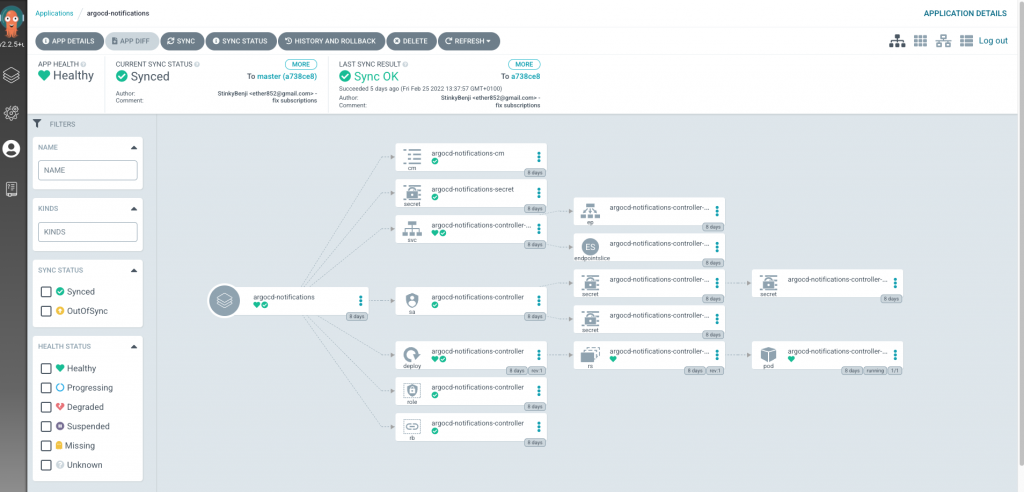Click the KINDS filter input field
Viewport: 1024px width, 492px height.
pos(88,232)
